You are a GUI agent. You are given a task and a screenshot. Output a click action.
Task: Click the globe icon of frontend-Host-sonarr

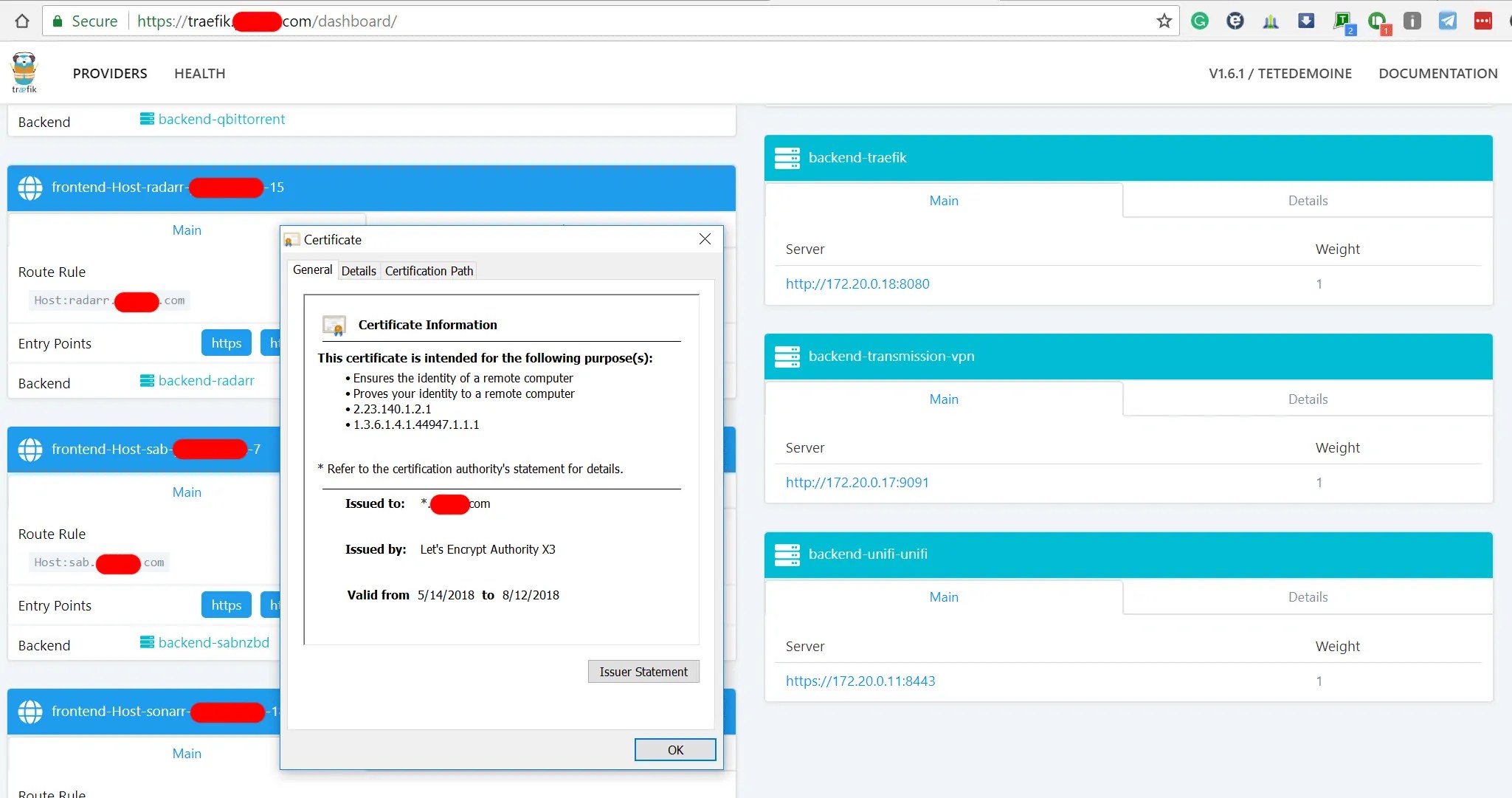click(30, 712)
